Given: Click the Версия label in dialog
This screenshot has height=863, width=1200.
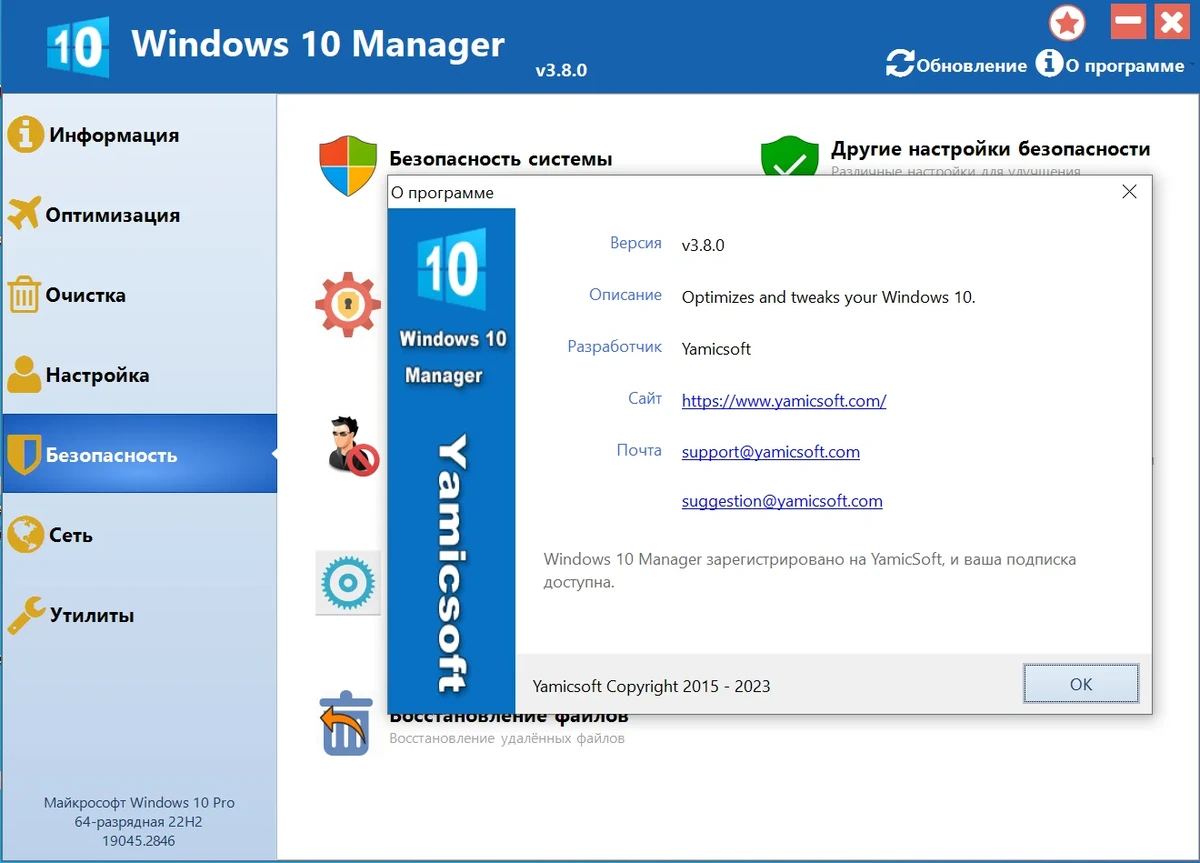Looking at the screenshot, I should pos(636,243).
